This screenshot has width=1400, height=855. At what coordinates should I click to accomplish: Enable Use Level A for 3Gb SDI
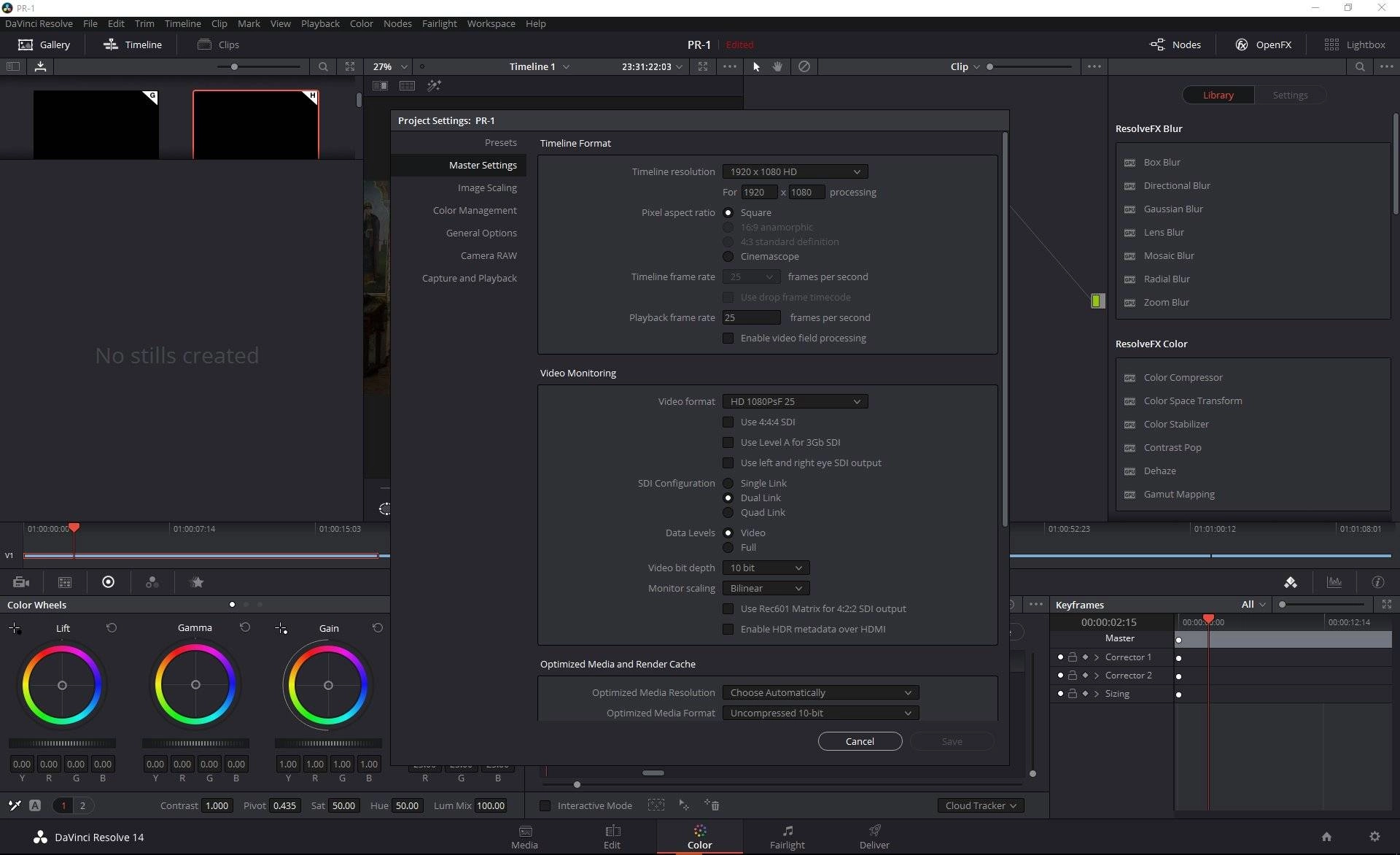pyautogui.click(x=728, y=442)
